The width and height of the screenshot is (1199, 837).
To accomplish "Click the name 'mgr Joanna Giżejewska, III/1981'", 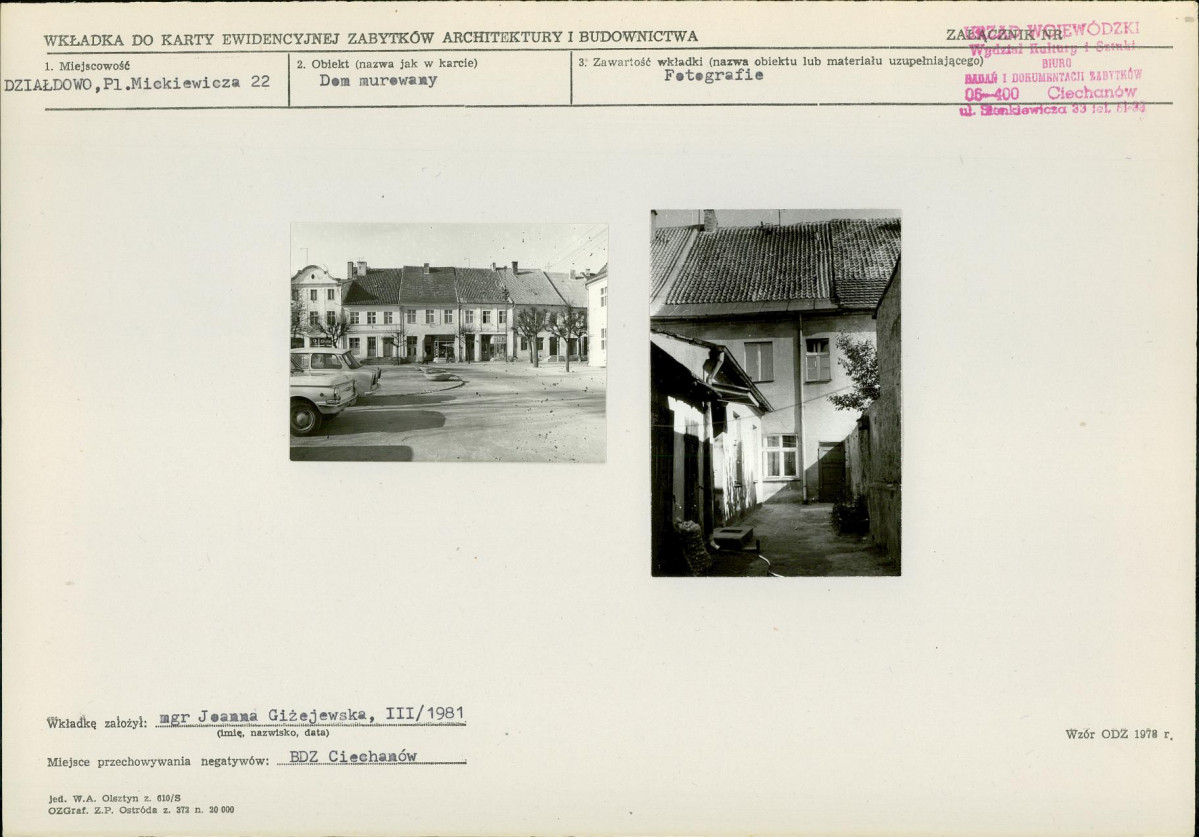I will pos(311,715).
